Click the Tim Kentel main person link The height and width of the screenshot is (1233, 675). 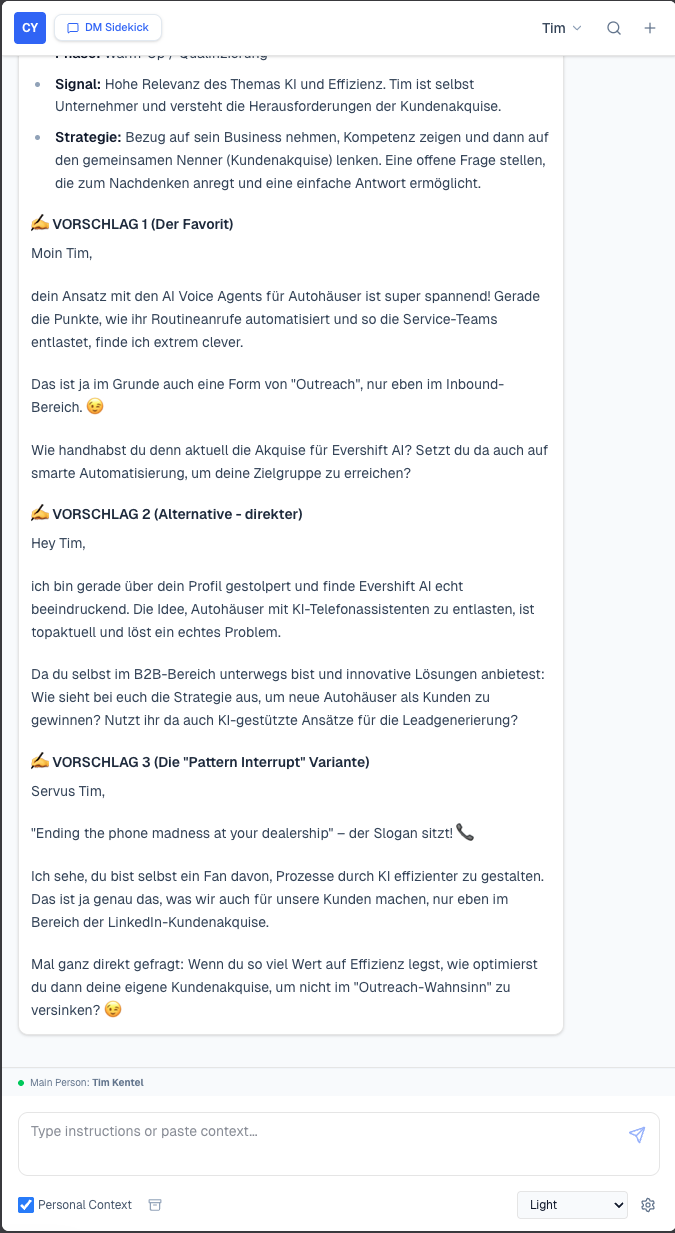tap(119, 1082)
